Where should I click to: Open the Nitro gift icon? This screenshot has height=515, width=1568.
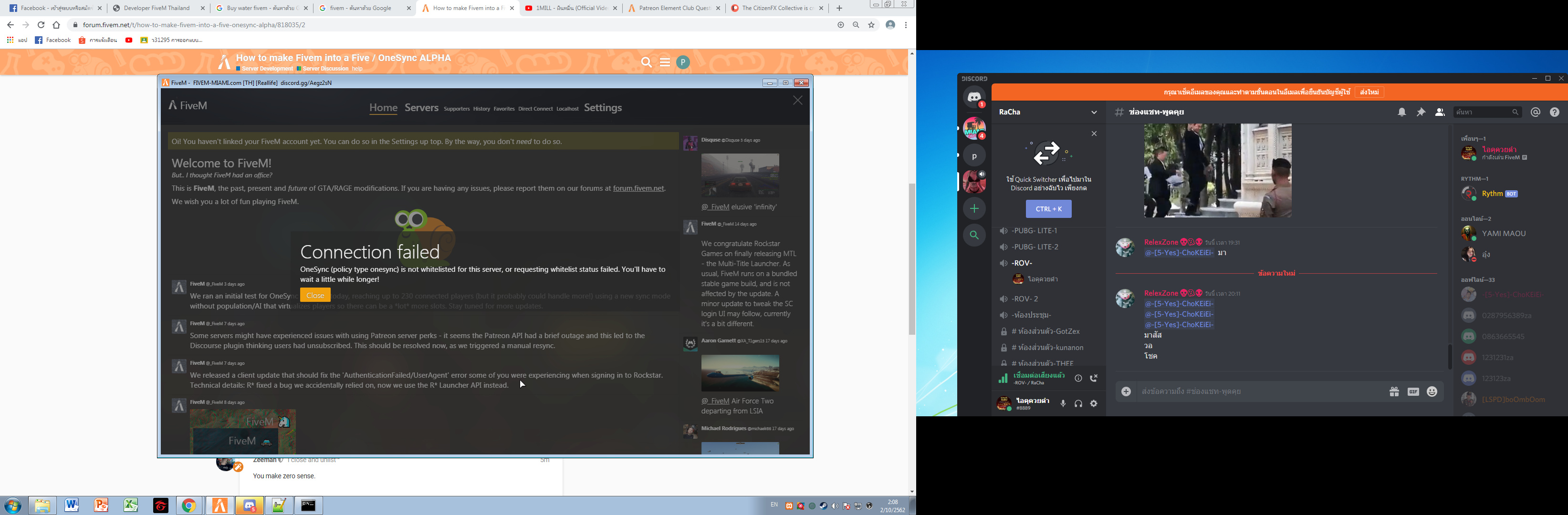[x=1394, y=391]
